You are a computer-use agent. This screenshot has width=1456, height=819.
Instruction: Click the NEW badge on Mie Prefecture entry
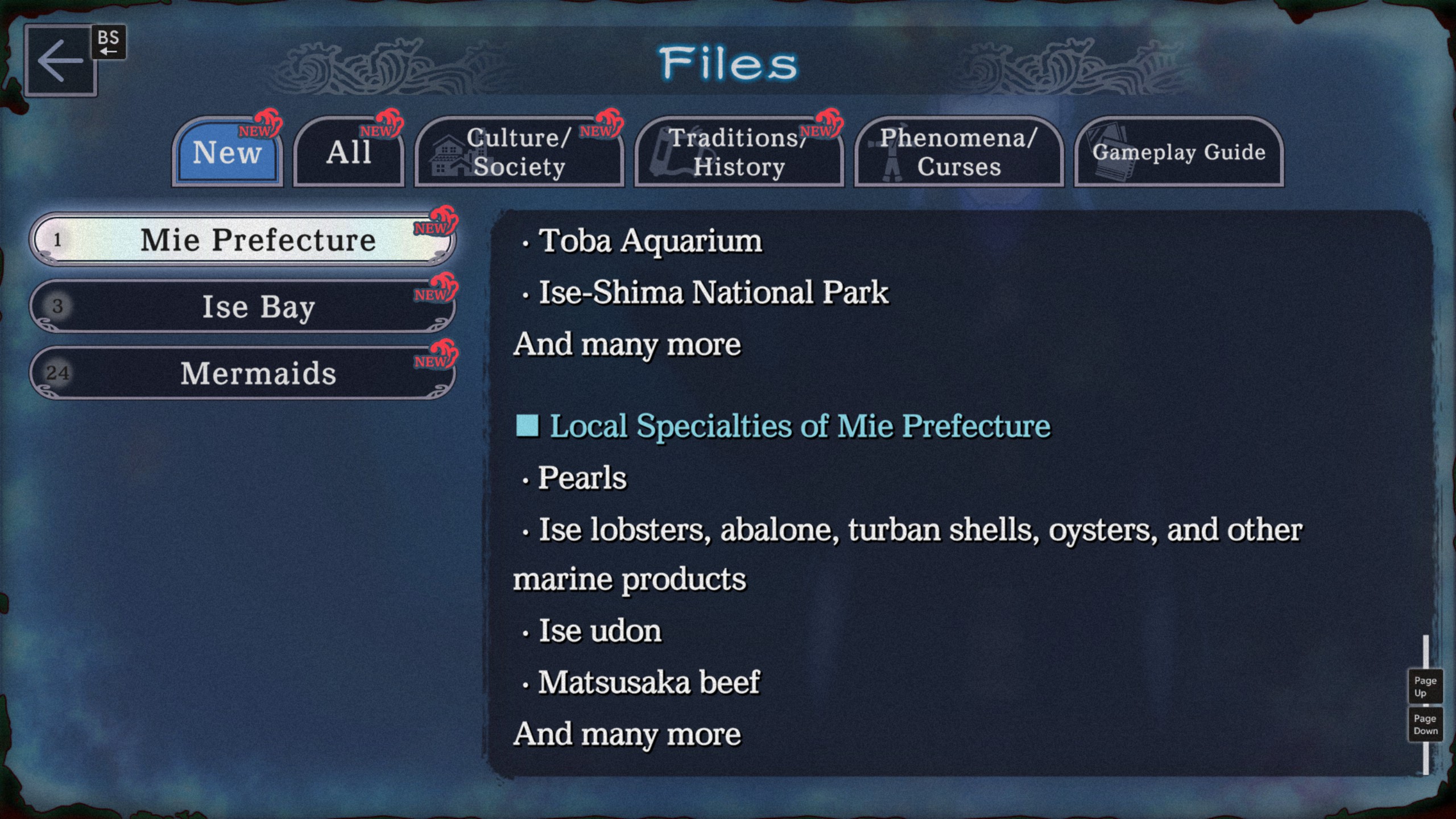coord(435,223)
